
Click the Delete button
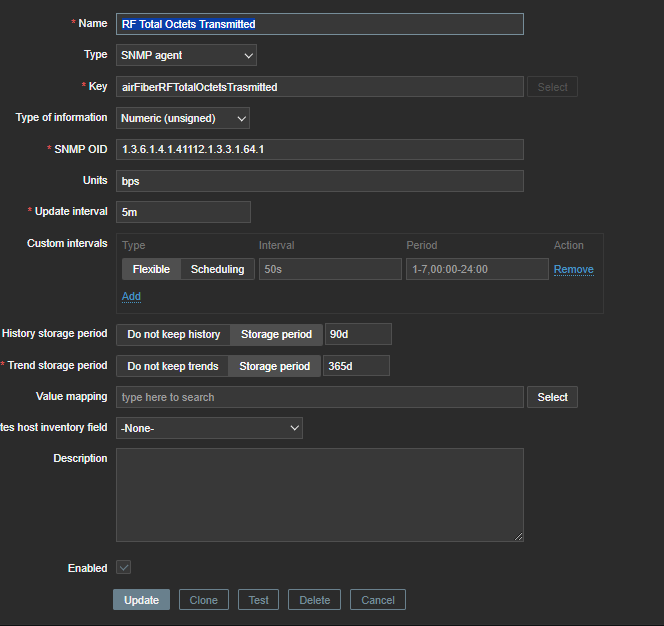pos(314,600)
